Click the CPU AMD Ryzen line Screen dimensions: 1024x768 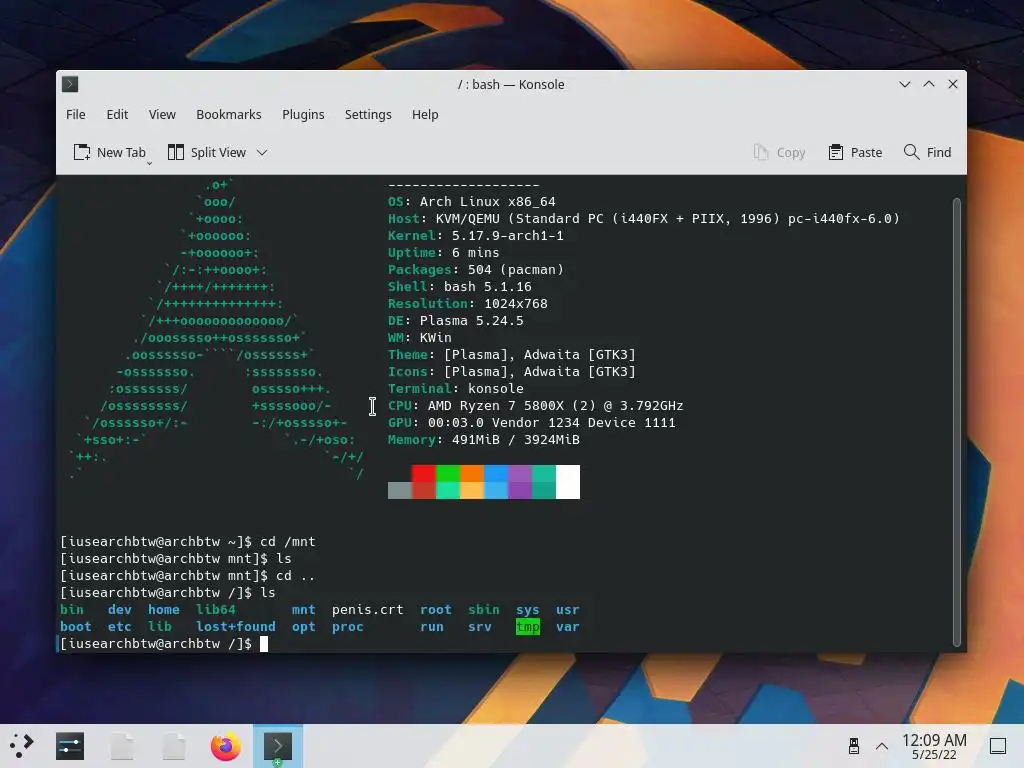coord(536,406)
